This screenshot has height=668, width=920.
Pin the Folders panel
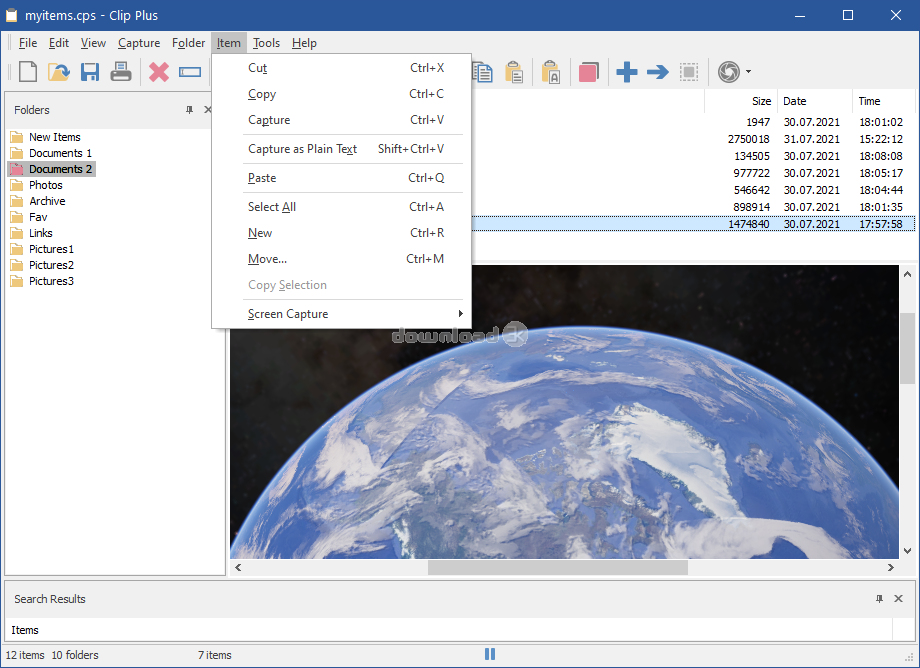pos(190,110)
